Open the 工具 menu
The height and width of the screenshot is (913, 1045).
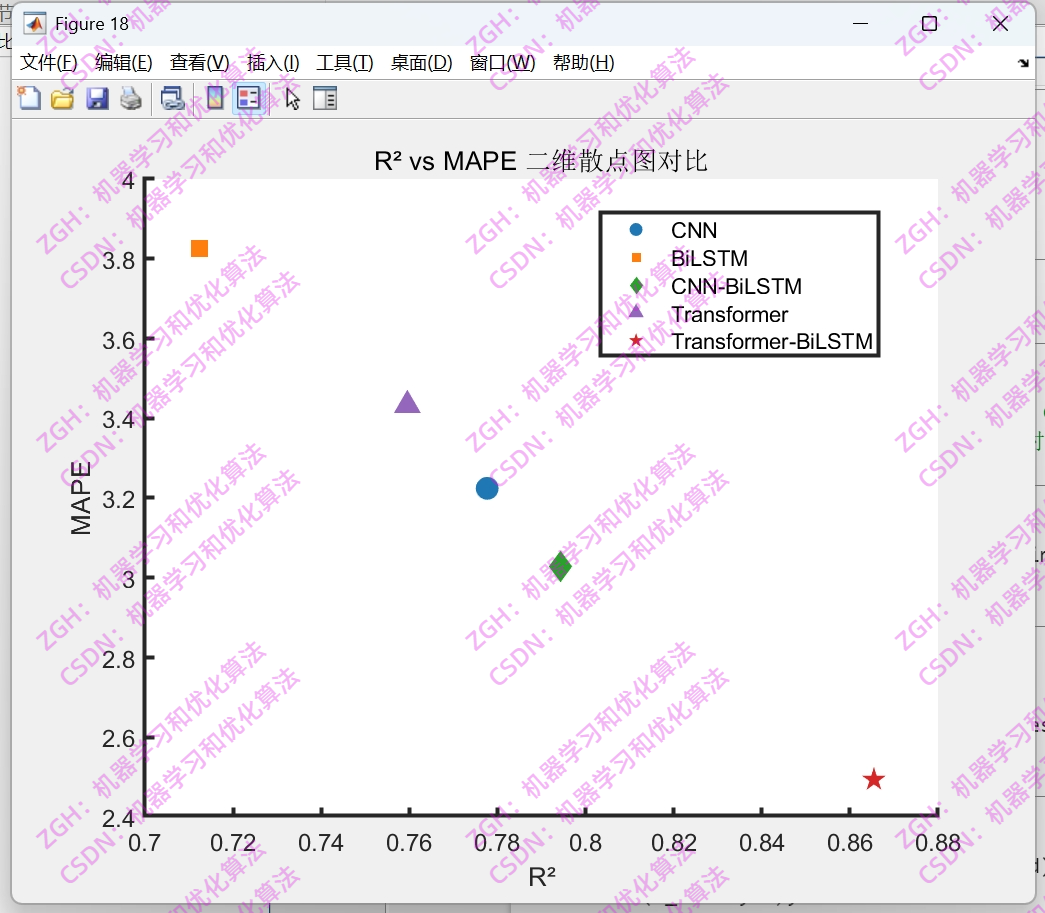[x=346, y=62]
